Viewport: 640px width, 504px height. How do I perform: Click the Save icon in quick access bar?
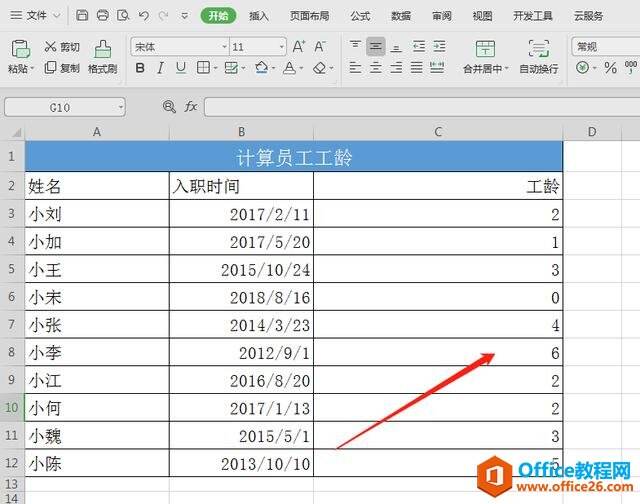pos(82,16)
